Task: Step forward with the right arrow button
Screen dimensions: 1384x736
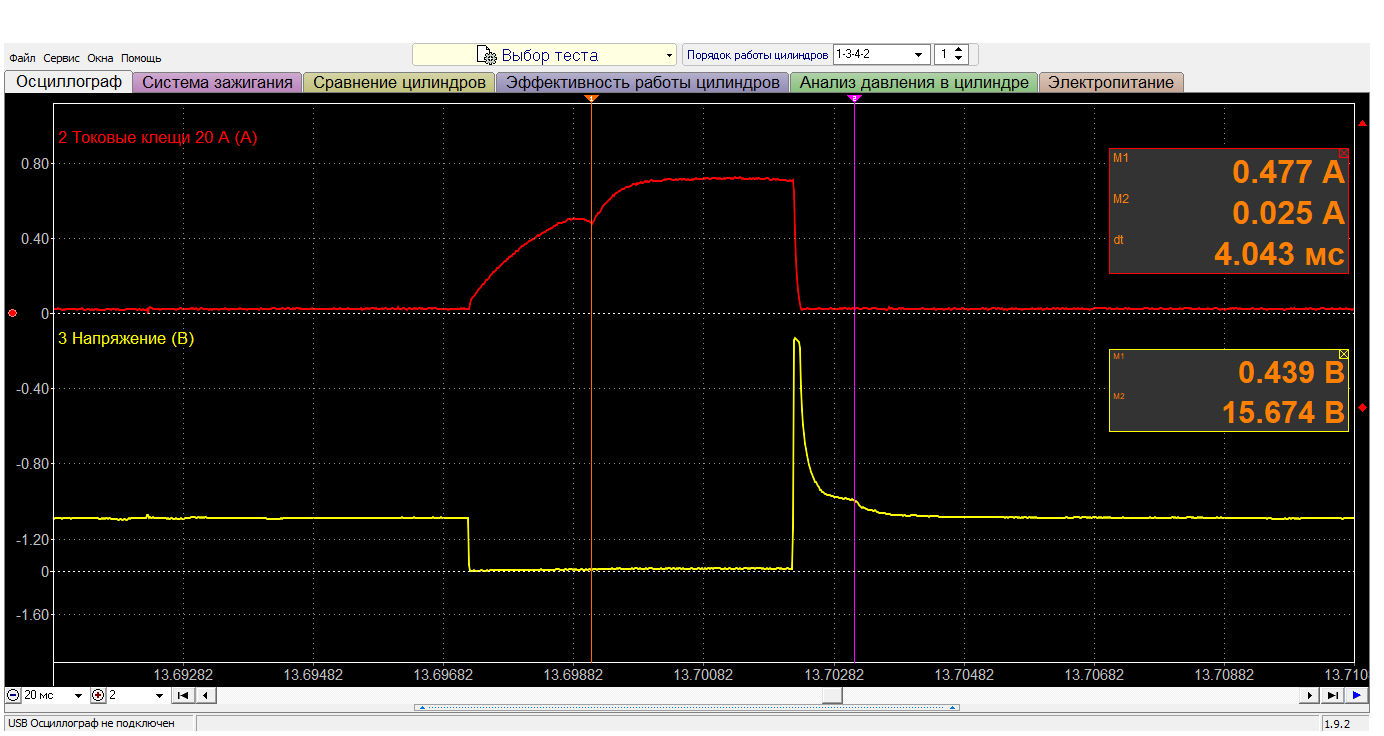Action: [x=1311, y=695]
